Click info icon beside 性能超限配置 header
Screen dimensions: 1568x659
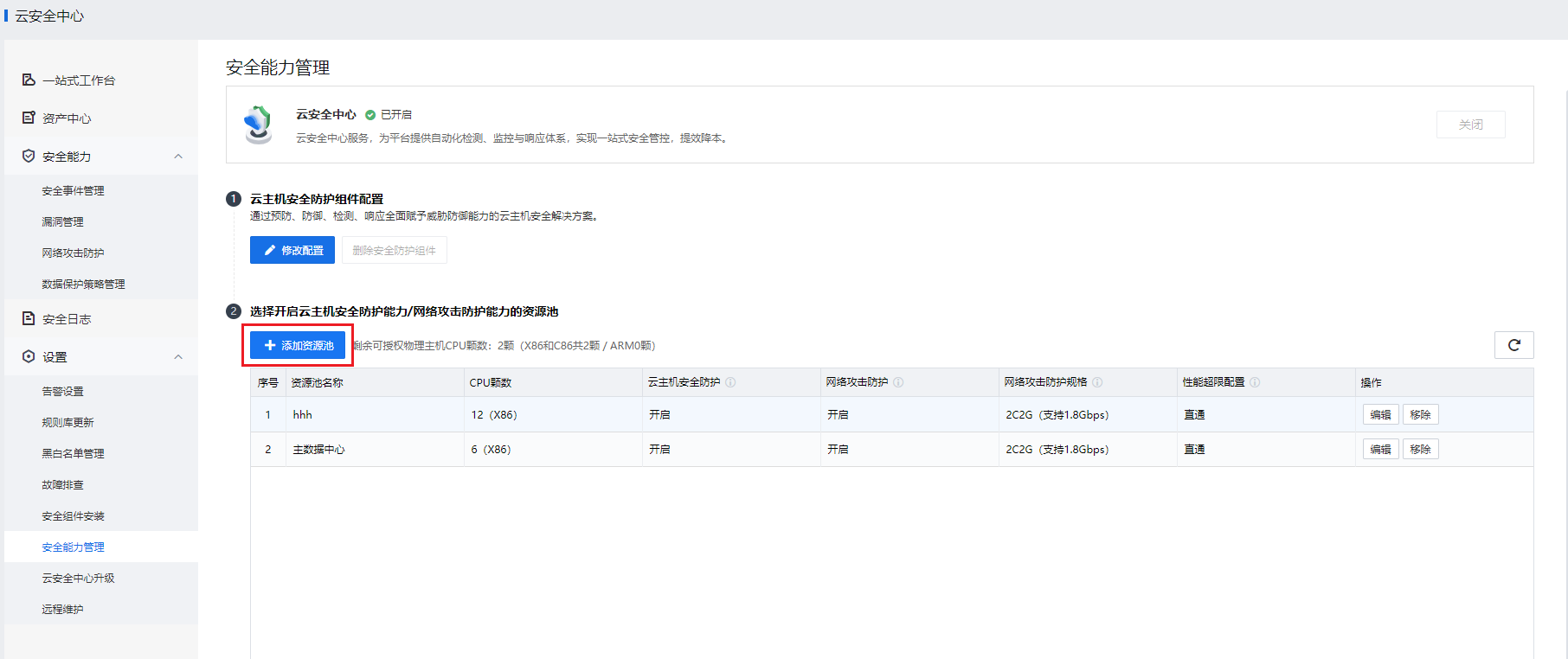coord(1255,382)
